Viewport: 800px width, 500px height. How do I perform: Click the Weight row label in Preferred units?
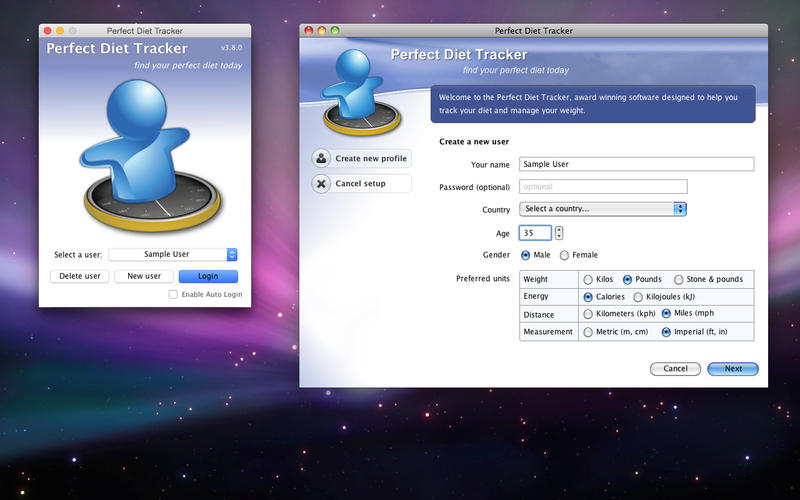(x=535, y=279)
